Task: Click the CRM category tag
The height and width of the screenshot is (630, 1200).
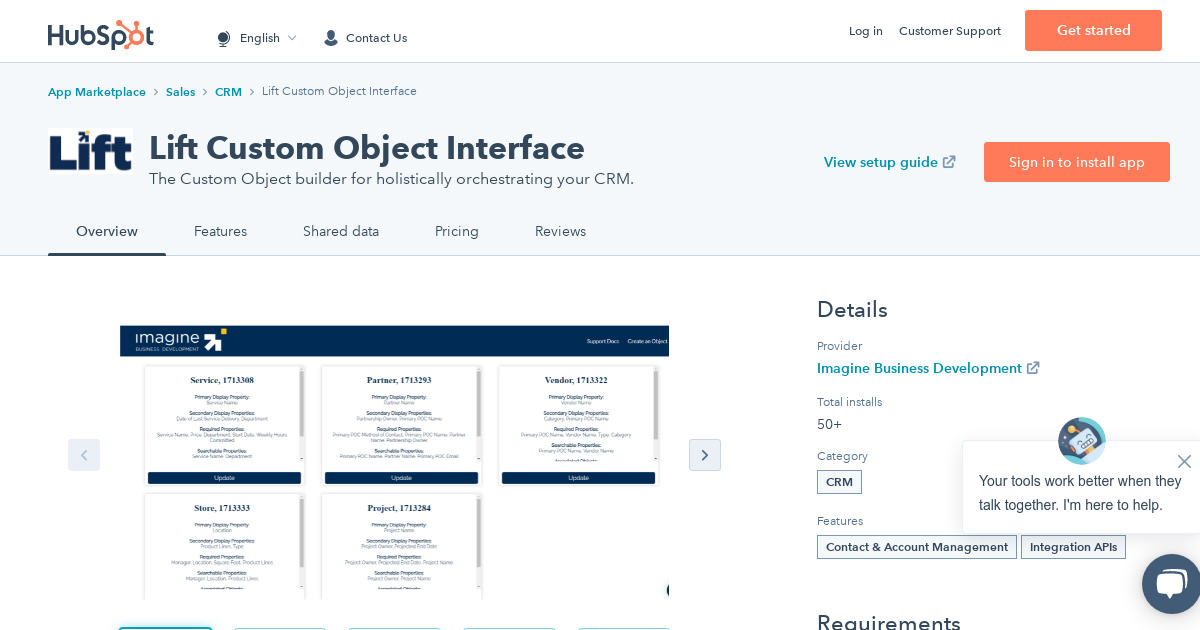Action: pos(839,482)
